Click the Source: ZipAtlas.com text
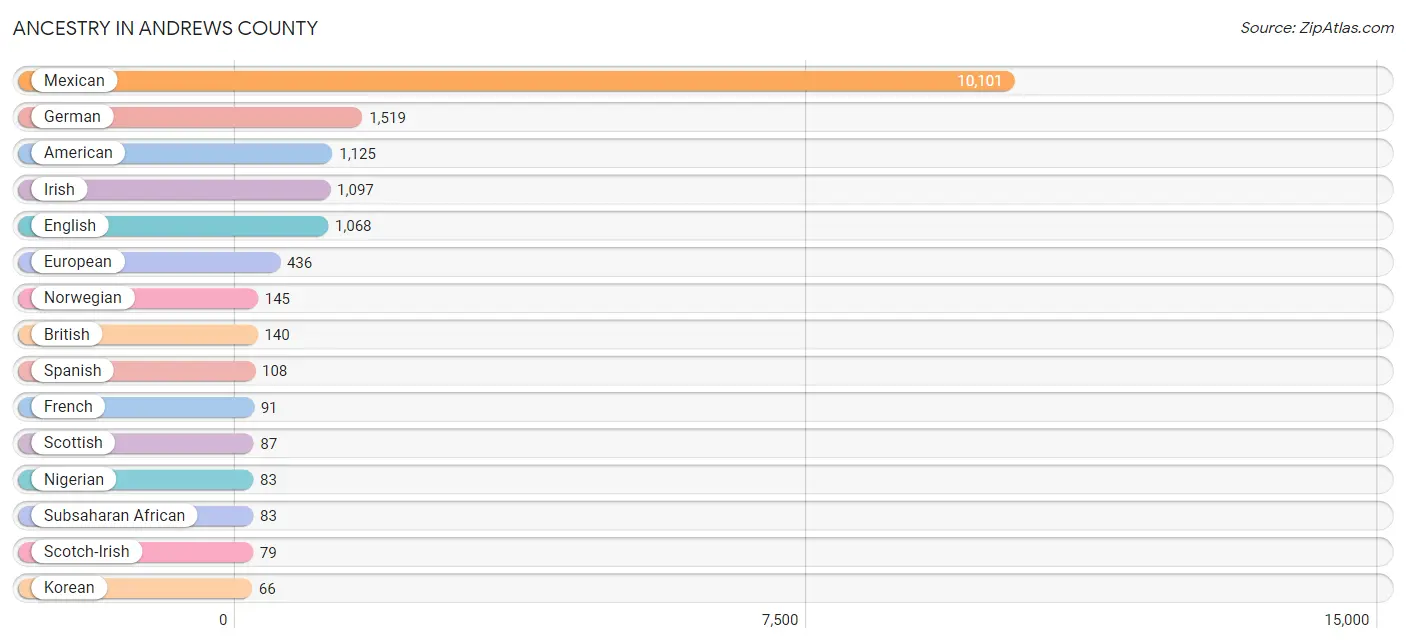Image resolution: width=1406 pixels, height=644 pixels. (1317, 28)
